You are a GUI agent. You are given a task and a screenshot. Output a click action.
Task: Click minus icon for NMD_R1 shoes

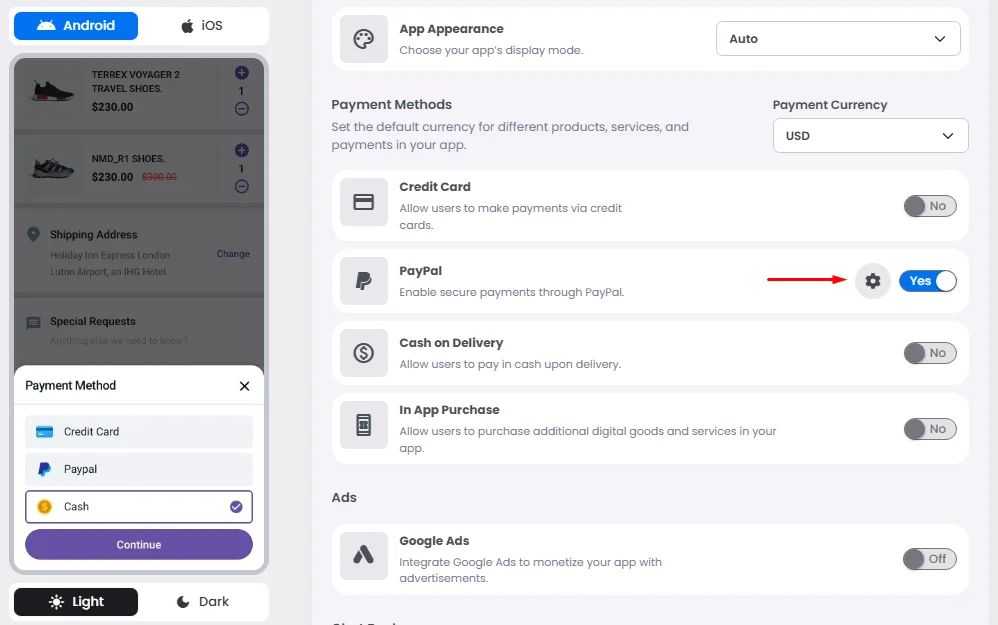coord(242,186)
